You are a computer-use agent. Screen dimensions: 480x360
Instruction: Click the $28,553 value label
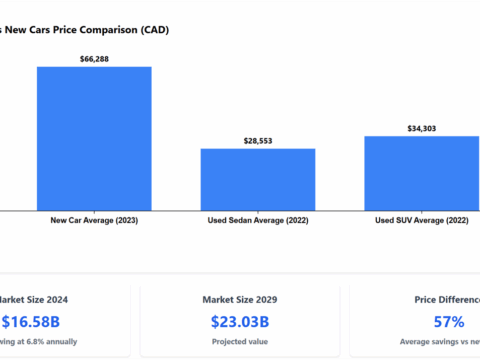[x=258, y=141]
